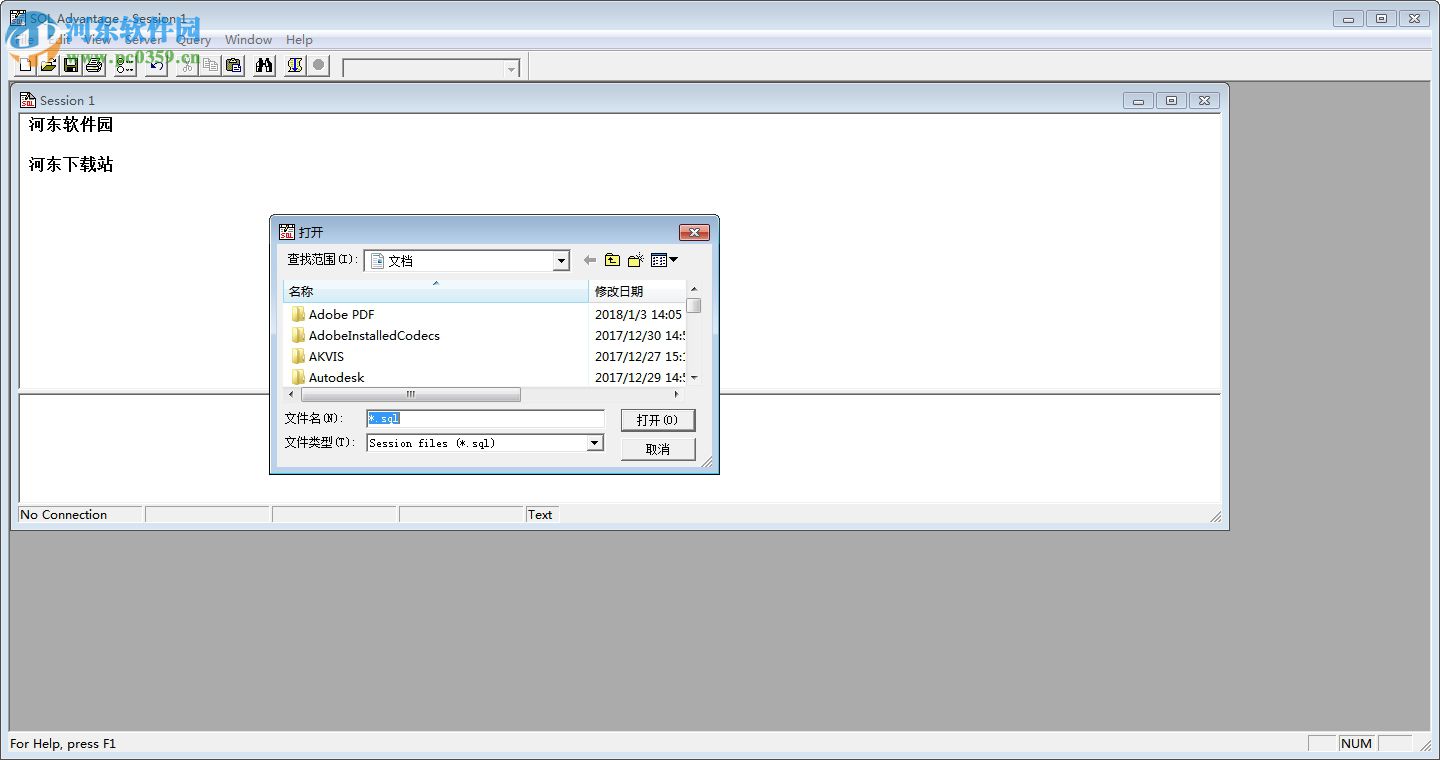This screenshot has height=760, width=1440.
Task: Create a new folder in the Open dialog
Action: (636, 260)
